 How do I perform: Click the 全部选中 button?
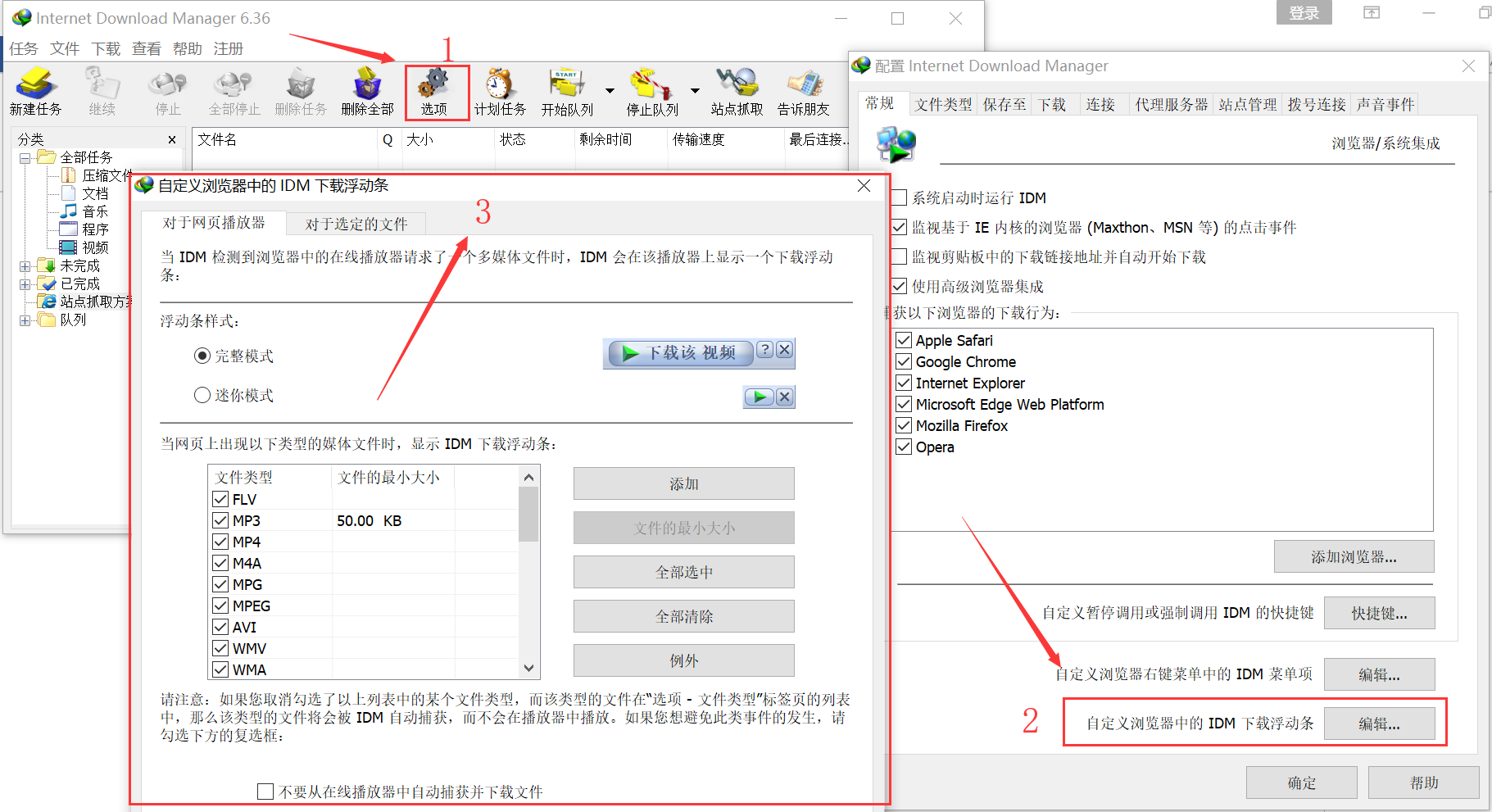pos(684,572)
